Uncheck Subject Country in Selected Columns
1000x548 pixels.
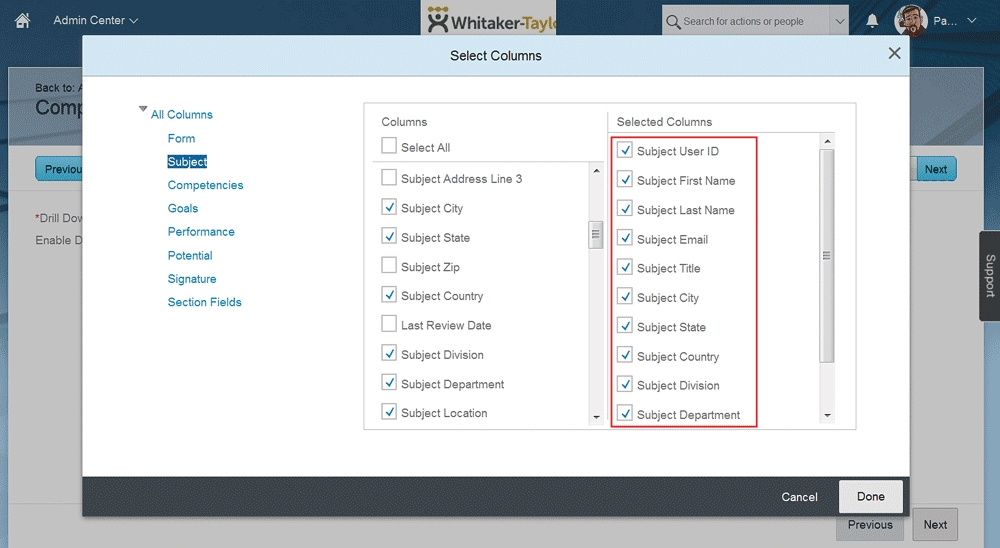[x=625, y=355]
